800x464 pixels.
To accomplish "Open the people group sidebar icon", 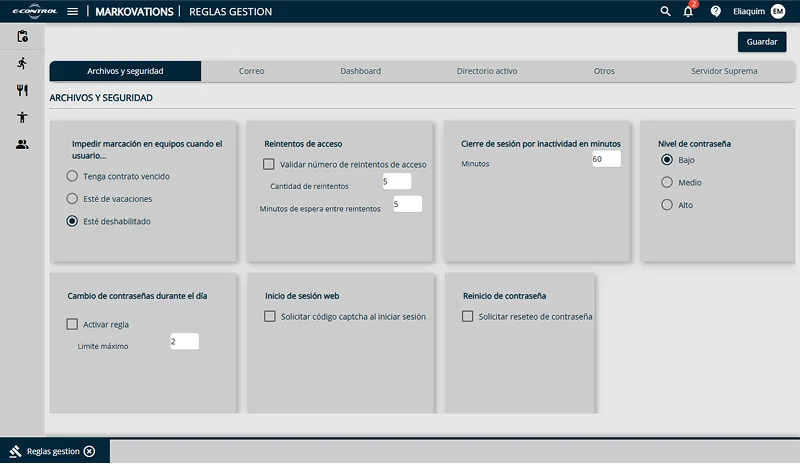I will coord(22,144).
